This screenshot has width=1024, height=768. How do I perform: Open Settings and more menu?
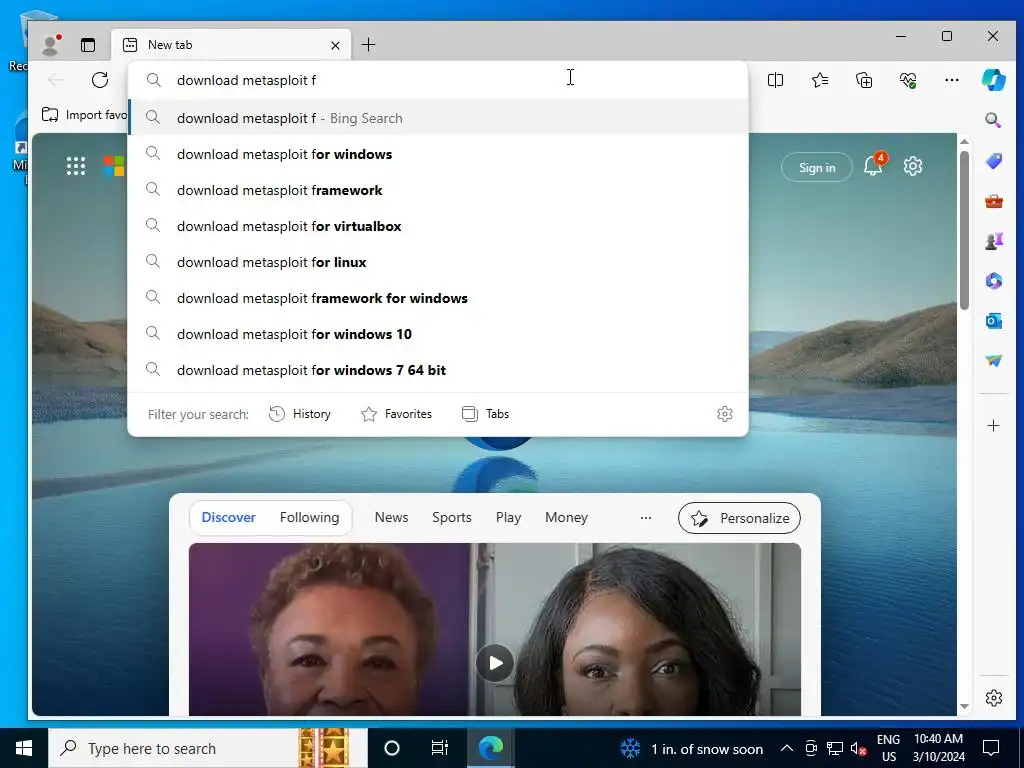[952, 80]
